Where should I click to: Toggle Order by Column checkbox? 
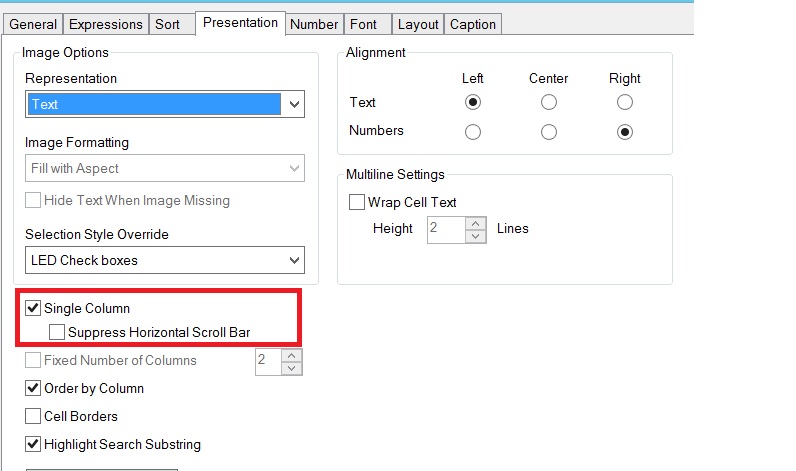pyautogui.click(x=33, y=388)
